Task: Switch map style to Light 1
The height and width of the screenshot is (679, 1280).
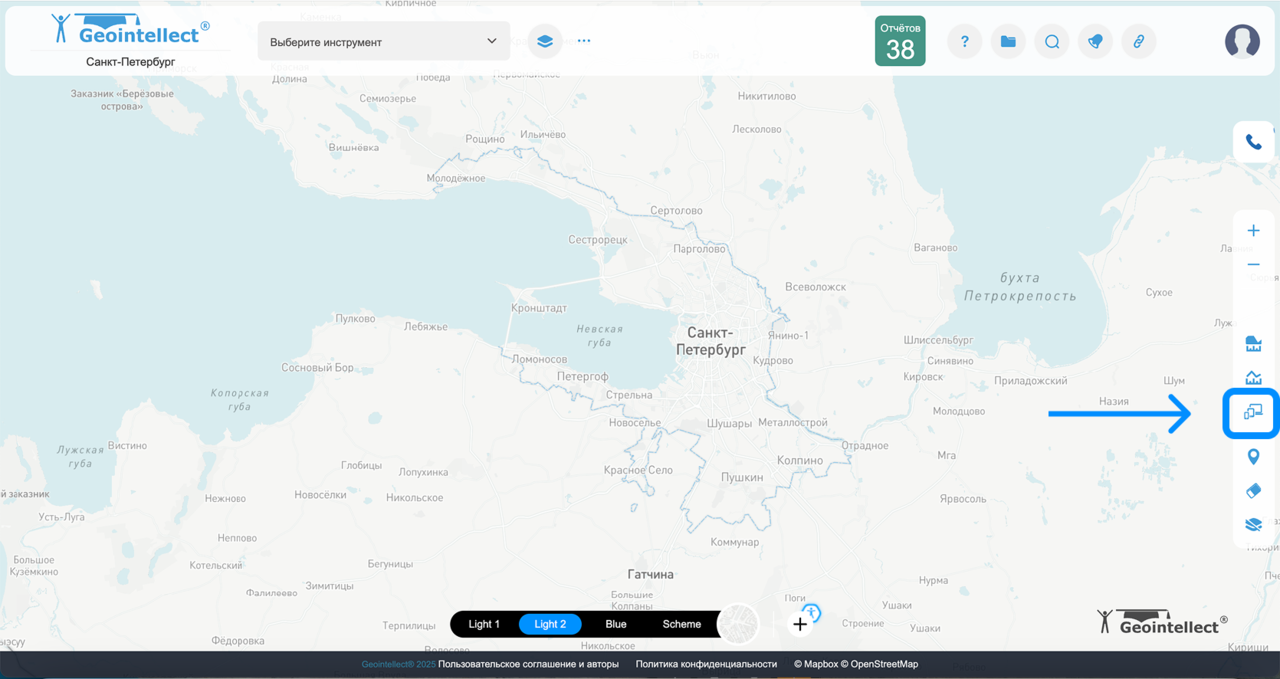Action: (484, 624)
